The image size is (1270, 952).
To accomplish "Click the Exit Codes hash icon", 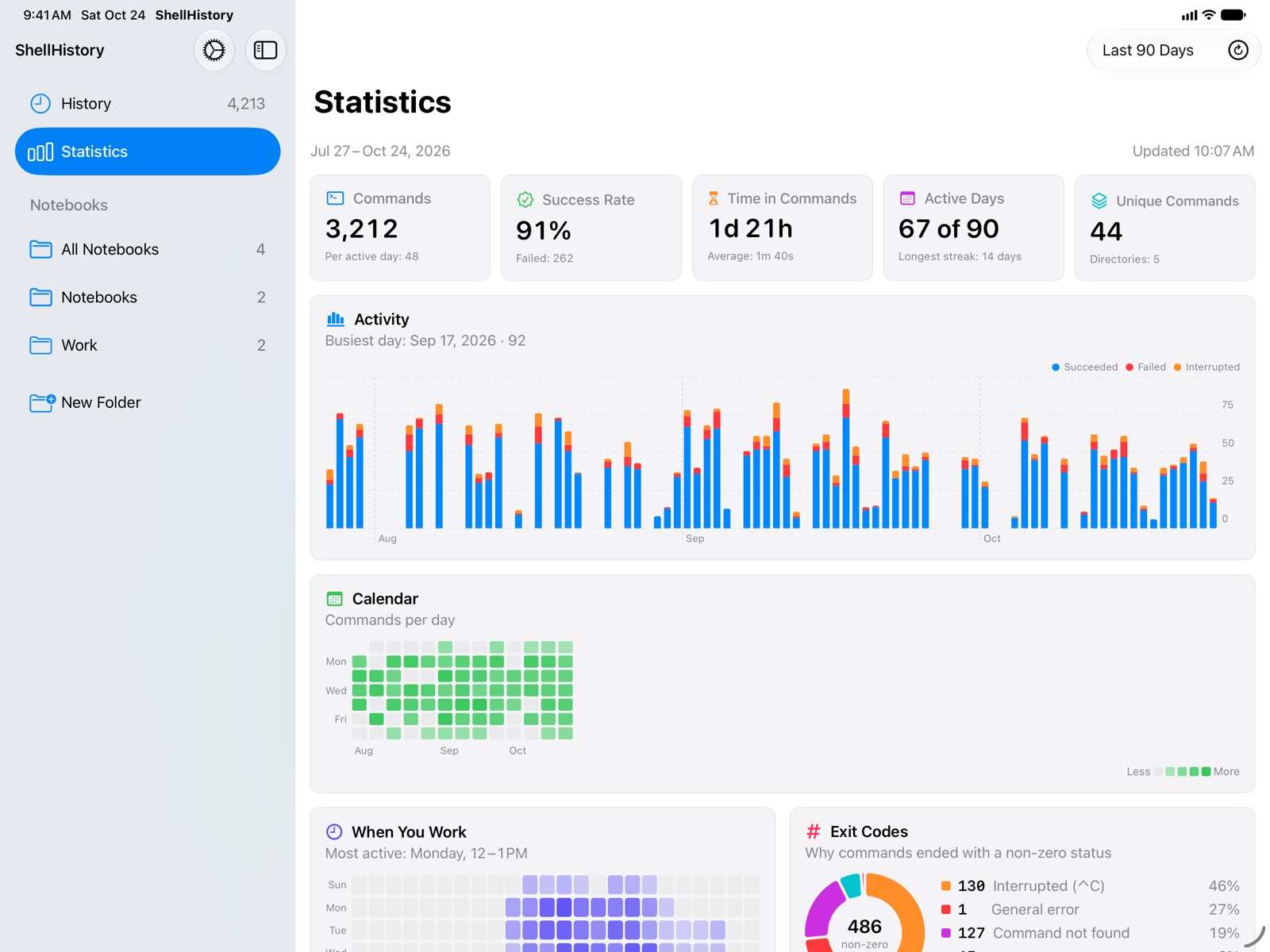I will 814,831.
